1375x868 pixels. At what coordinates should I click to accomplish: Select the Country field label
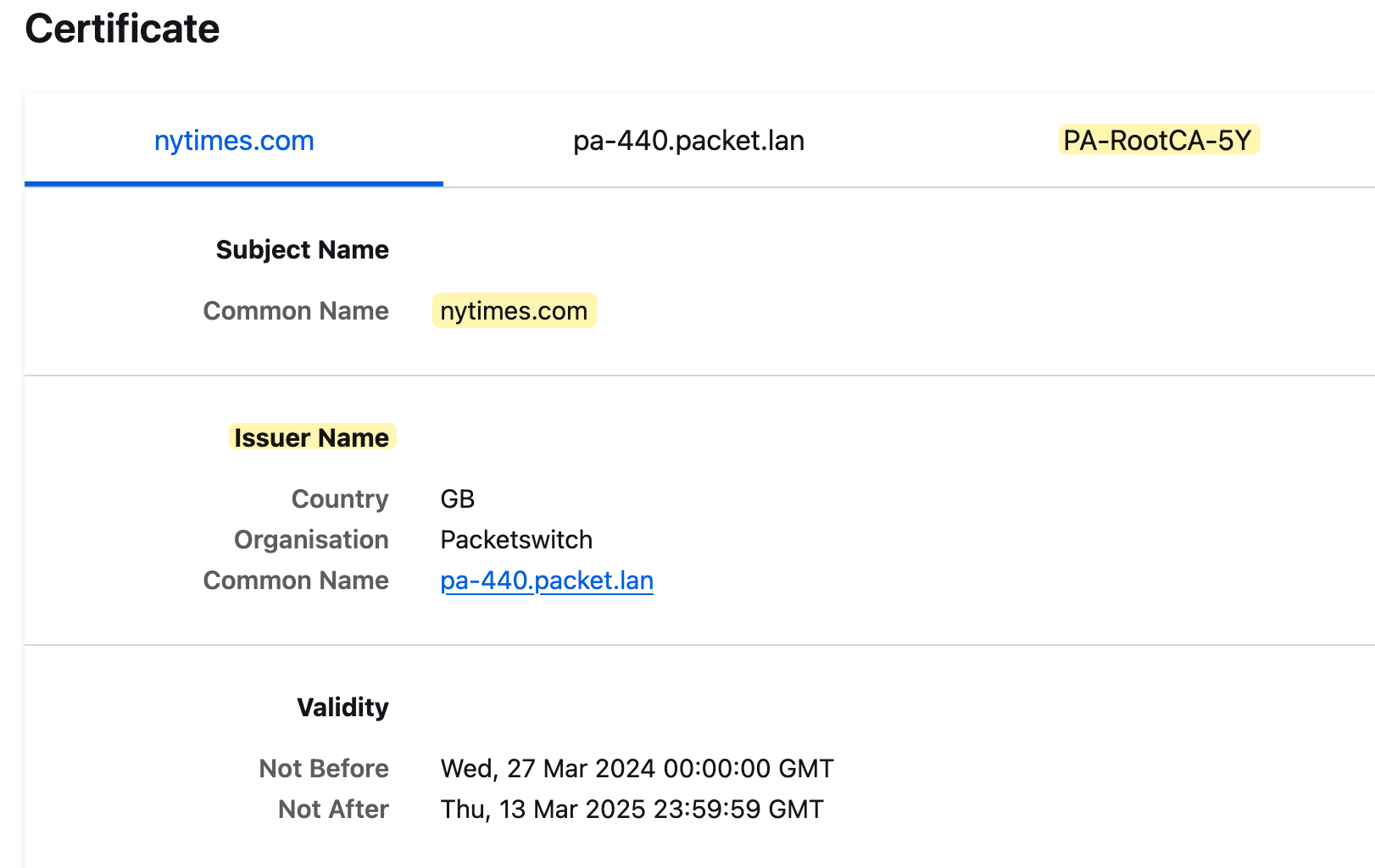click(x=339, y=499)
